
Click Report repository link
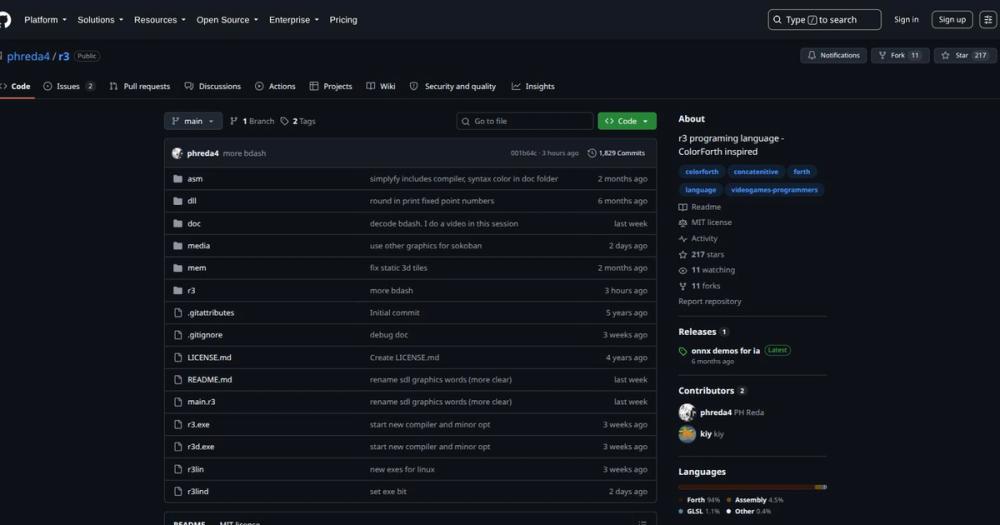710,301
